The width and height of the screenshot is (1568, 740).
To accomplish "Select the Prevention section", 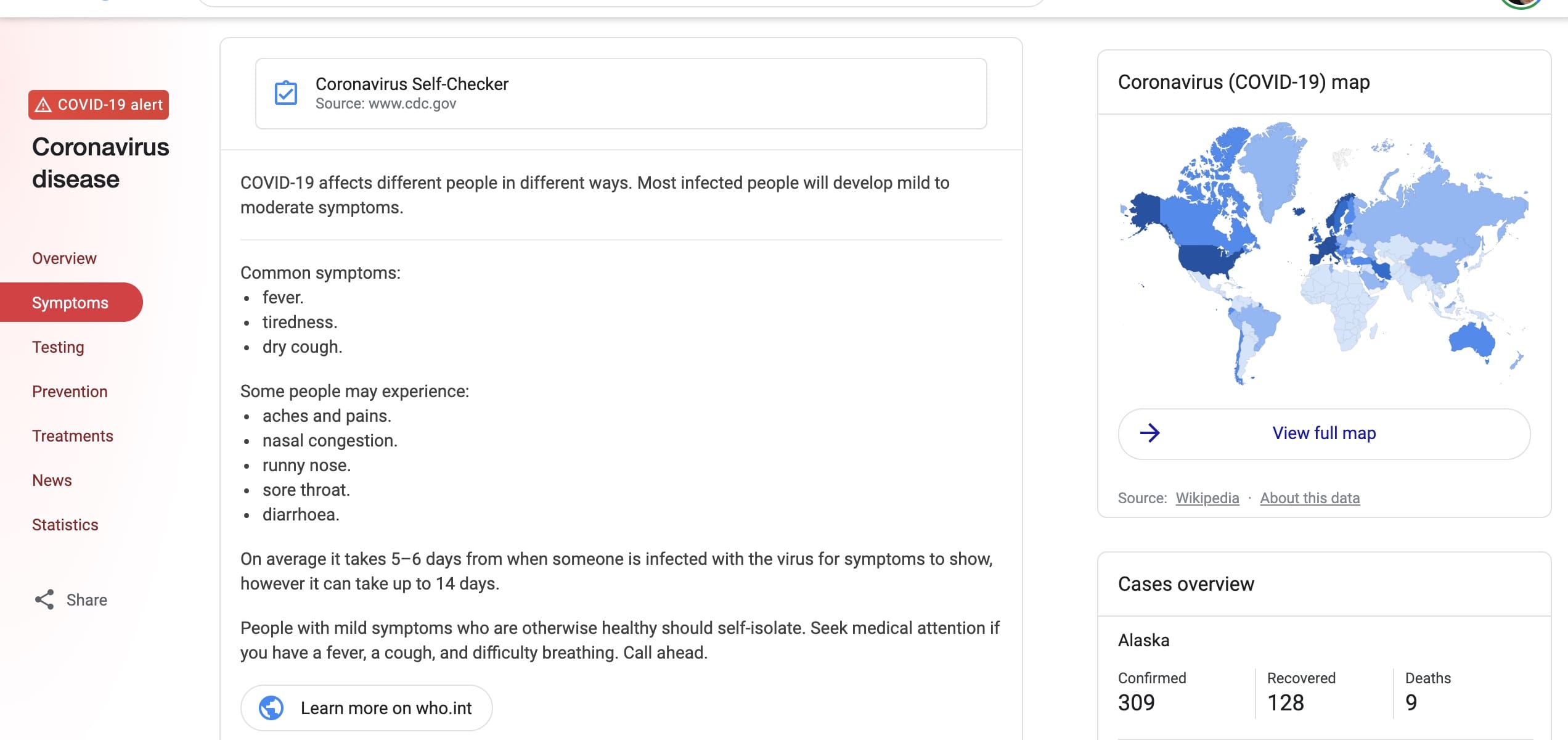I will 70,391.
